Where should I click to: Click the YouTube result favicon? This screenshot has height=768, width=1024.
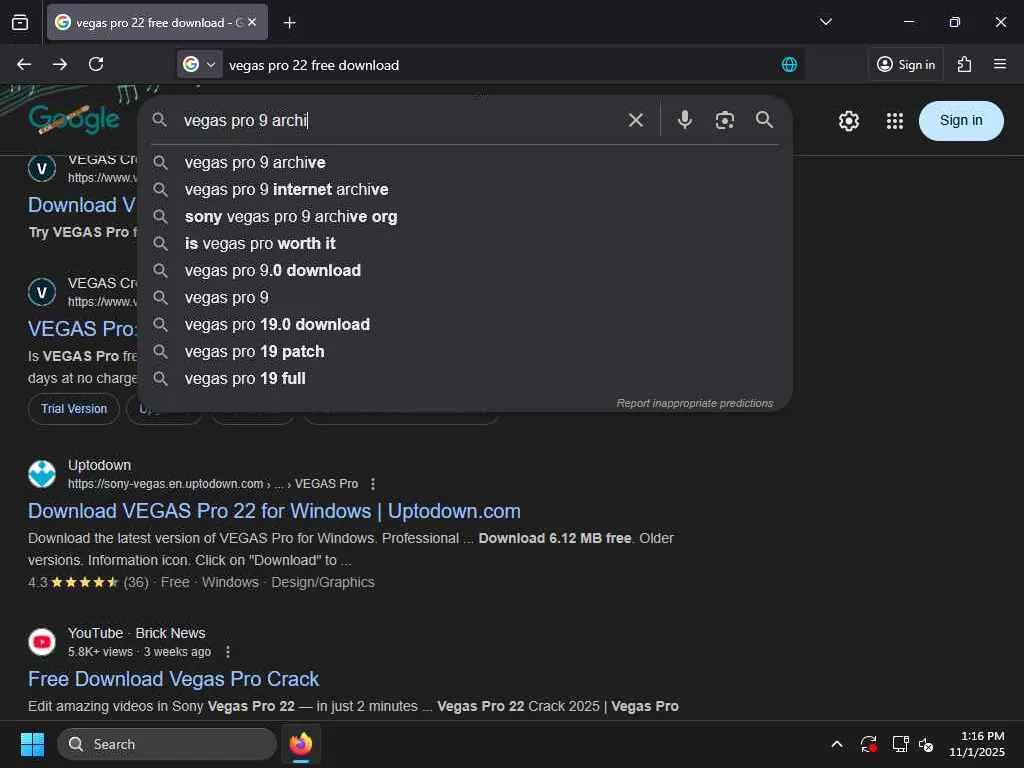coord(42,642)
